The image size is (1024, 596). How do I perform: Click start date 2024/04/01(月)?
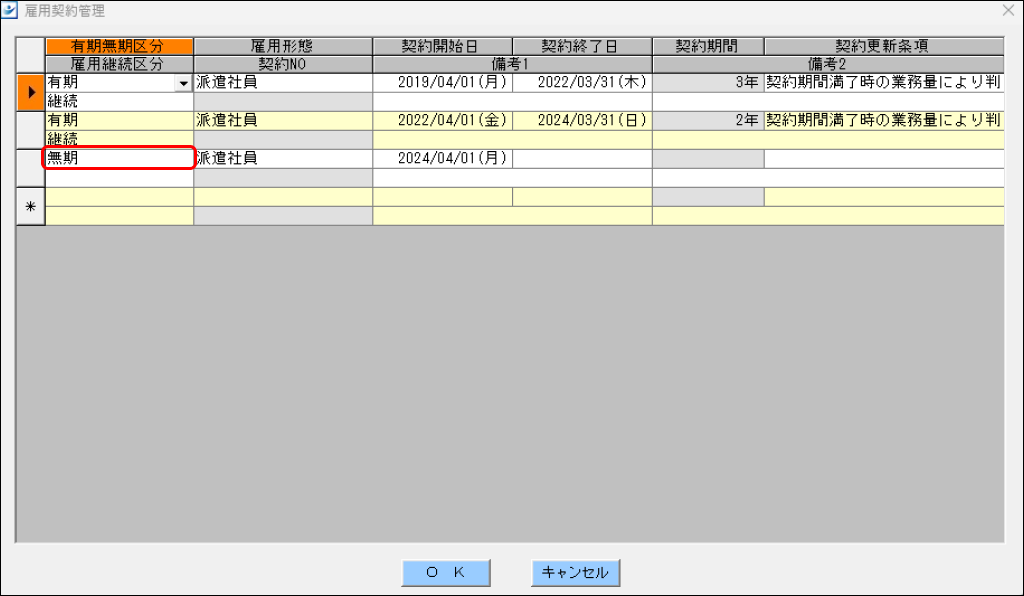tap(442, 158)
